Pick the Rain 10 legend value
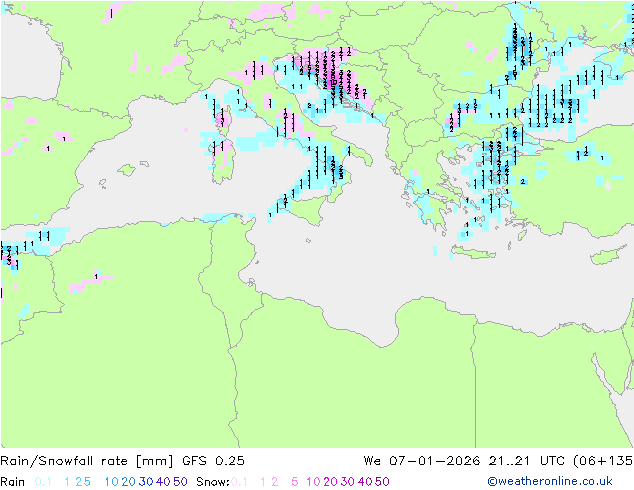 pos(112,482)
